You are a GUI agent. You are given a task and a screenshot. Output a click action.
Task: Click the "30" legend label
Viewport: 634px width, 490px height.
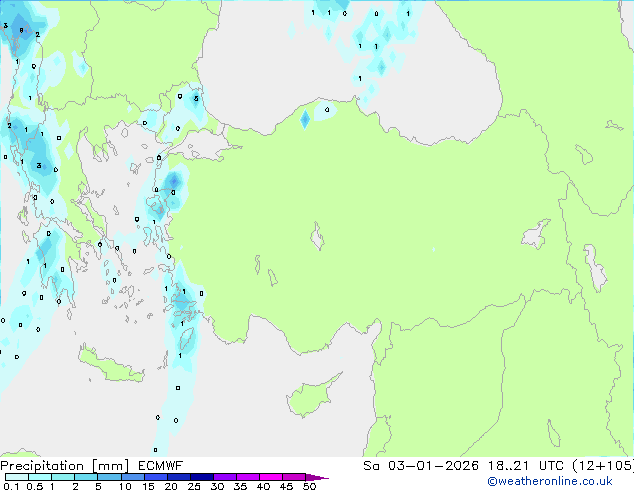pos(217,486)
